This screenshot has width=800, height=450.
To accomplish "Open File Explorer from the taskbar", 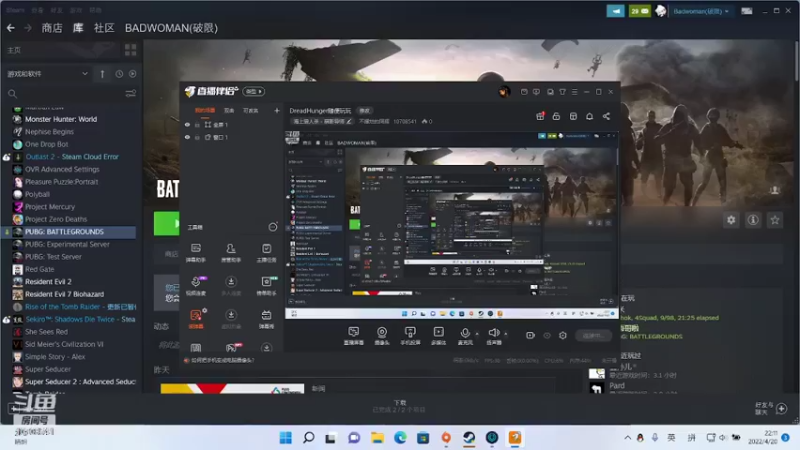I will click(x=378, y=438).
